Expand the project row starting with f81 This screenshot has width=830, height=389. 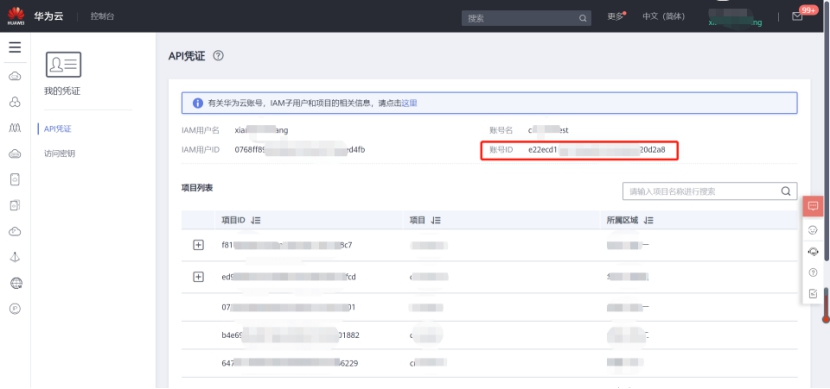[x=199, y=245]
